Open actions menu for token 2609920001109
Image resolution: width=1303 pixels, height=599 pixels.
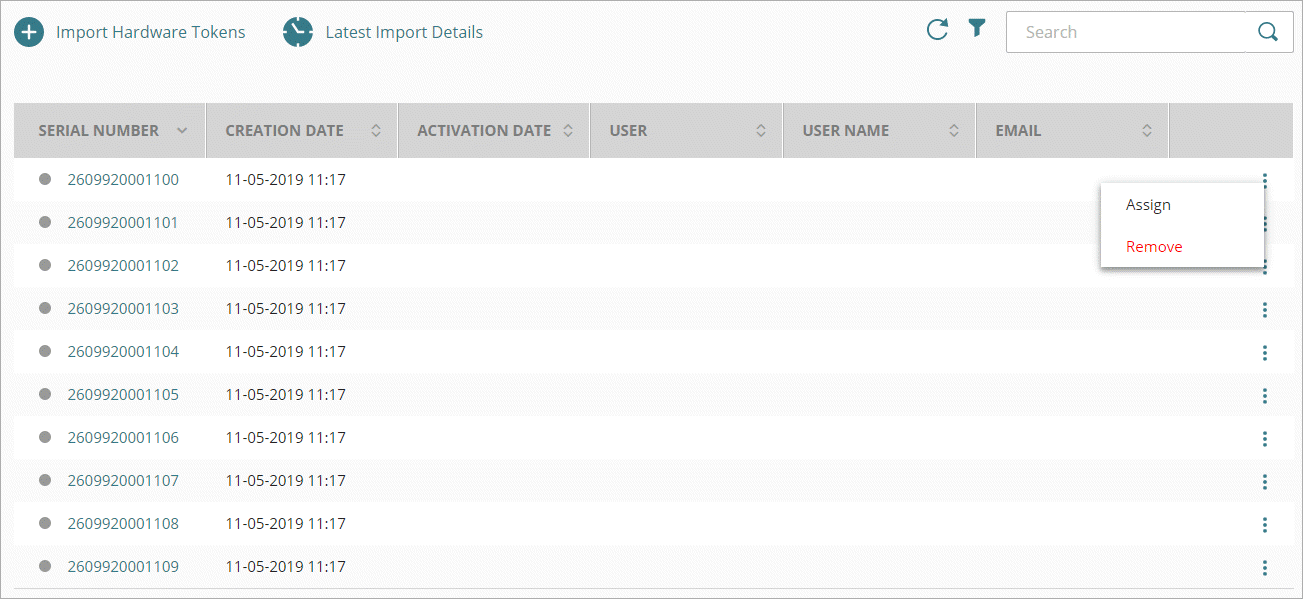click(1265, 568)
